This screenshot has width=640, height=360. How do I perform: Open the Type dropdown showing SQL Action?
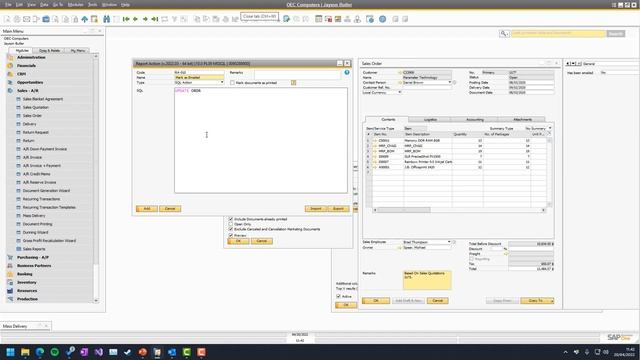pos(222,82)
